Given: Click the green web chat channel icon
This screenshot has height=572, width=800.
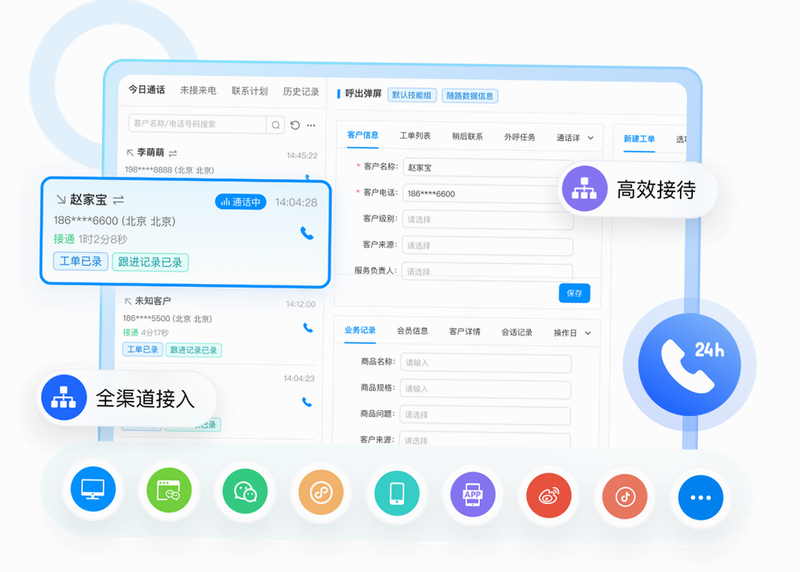Looking at the screenshot, I should coord(169,490).
